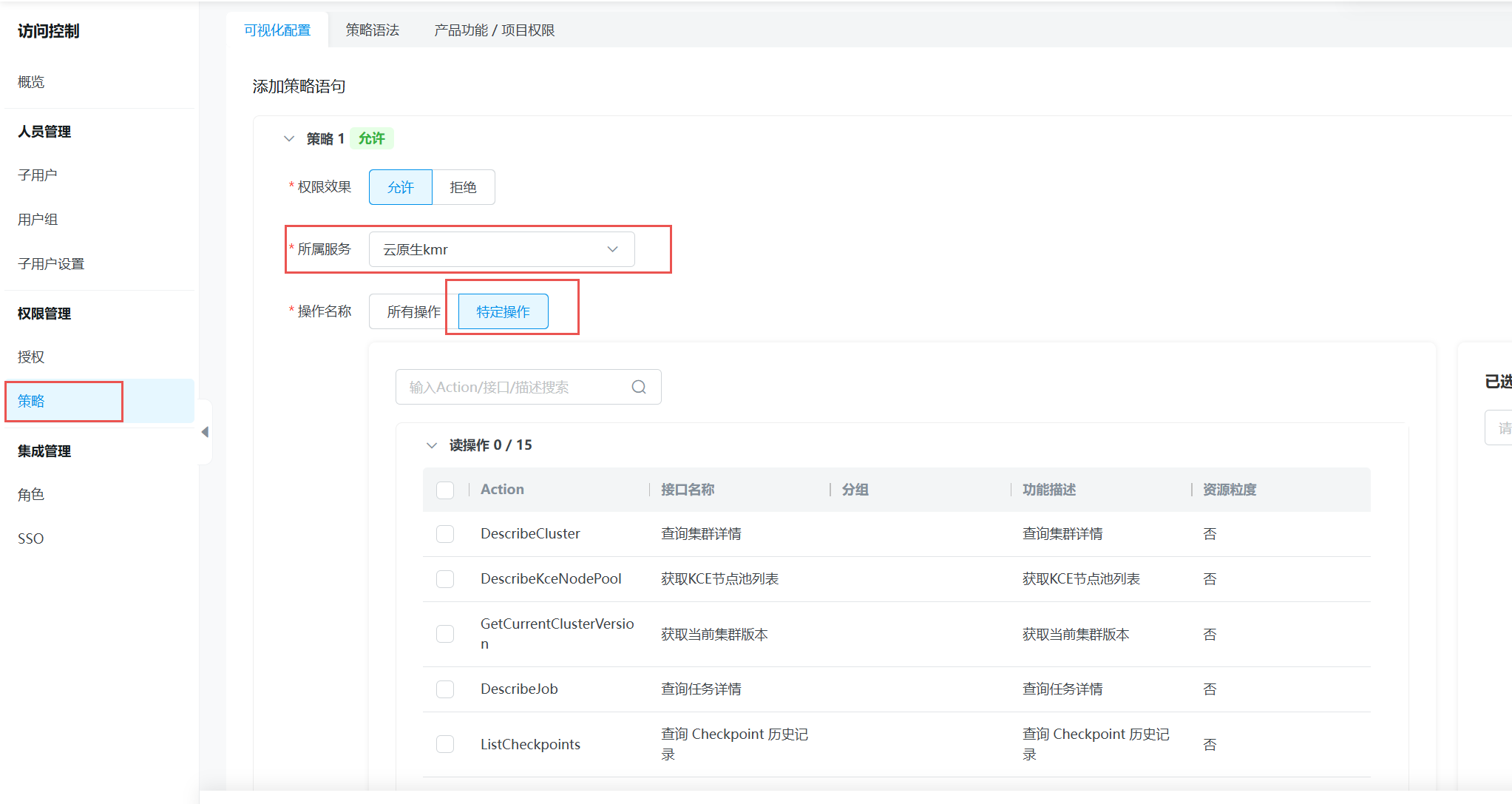1512x804 pixels.
Task: Focus the Action/接口/描述 search field
Action: click(x=514, y=387)
